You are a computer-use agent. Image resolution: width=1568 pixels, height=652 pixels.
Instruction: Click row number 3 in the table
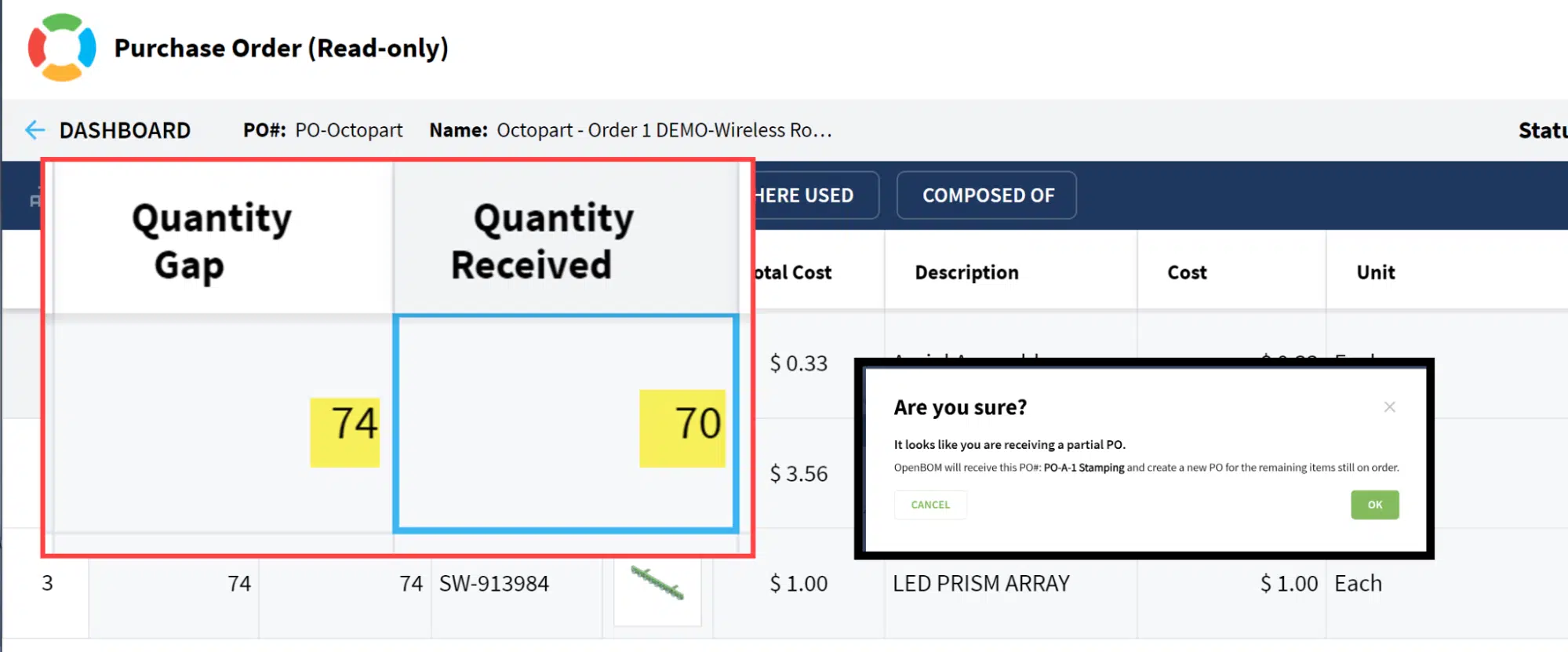click(47, 583)
